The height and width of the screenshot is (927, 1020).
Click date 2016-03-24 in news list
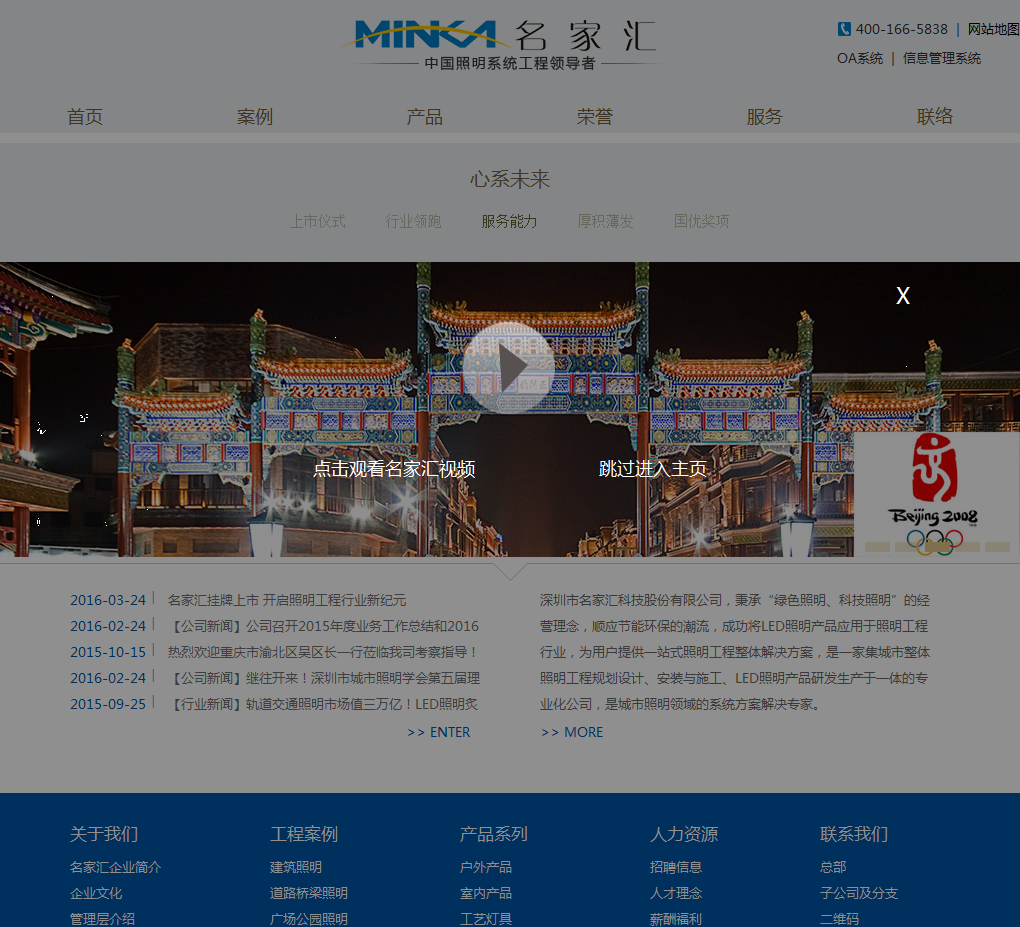tap(108, 600)
